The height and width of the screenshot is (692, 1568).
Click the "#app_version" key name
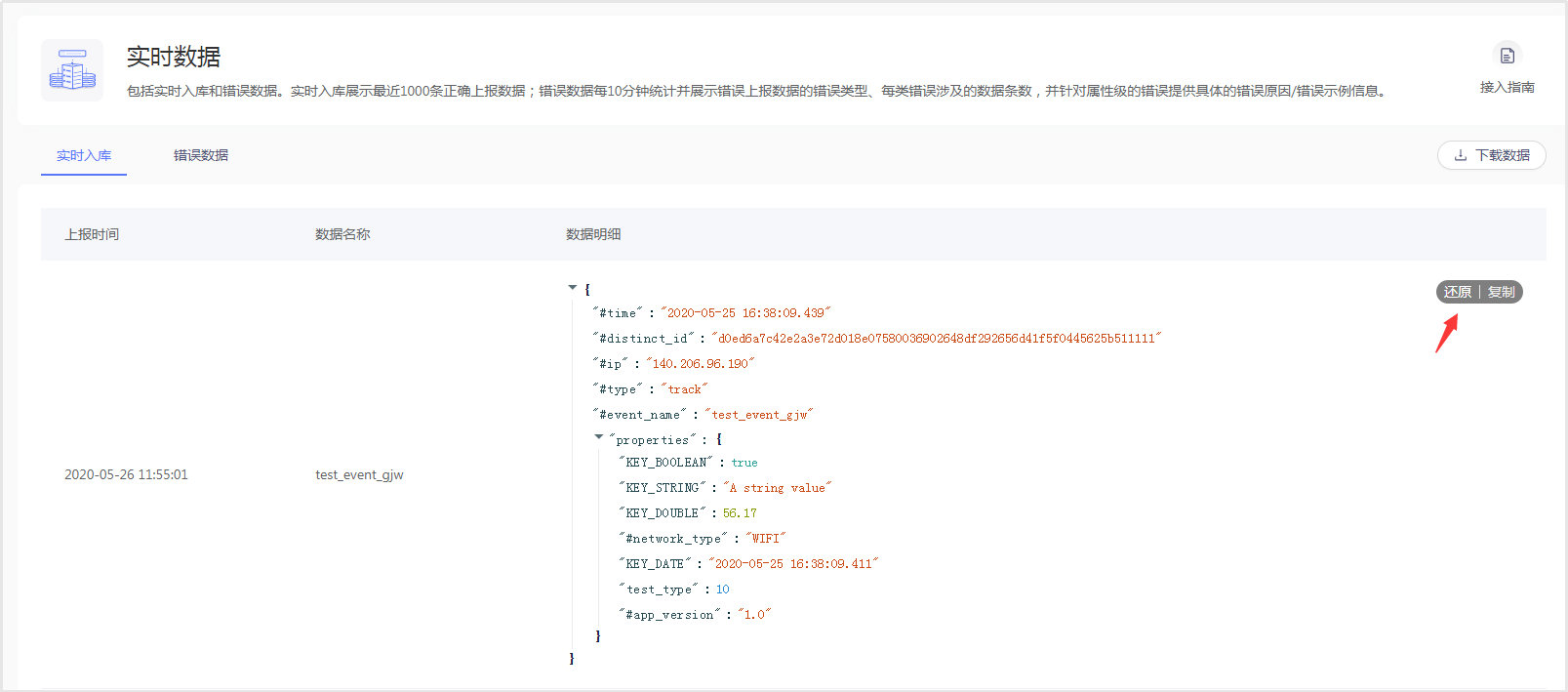(x=669, y=615)
